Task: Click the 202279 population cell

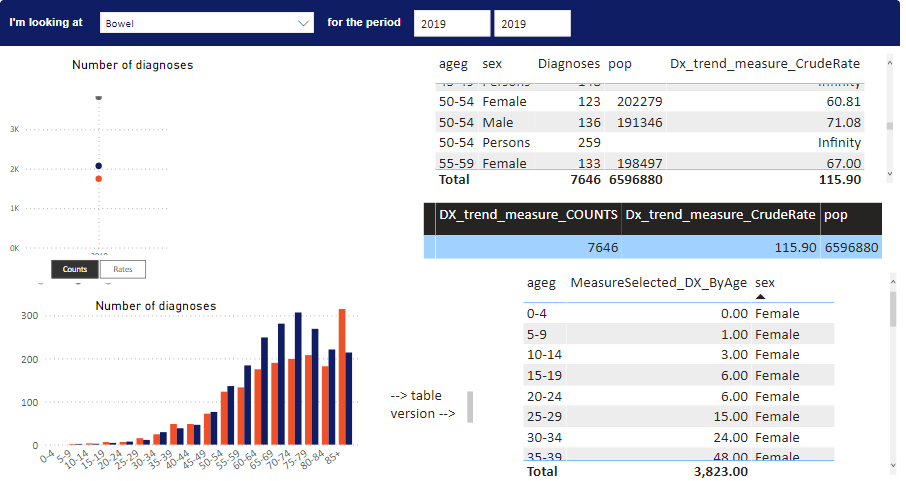Action: click(640, 102)
